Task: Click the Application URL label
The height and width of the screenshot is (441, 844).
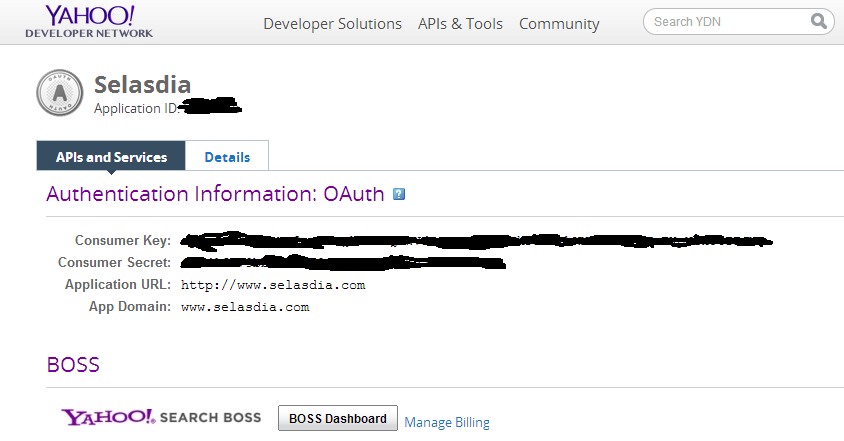Action: 118,284
